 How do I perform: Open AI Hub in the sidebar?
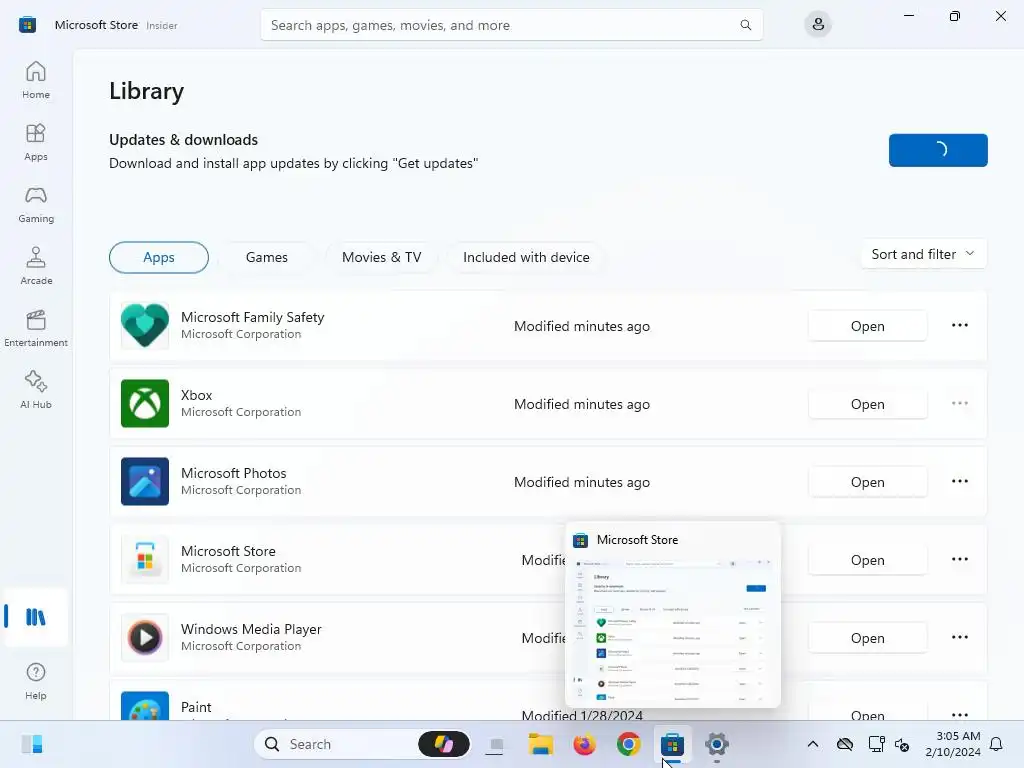pos(36,390)
